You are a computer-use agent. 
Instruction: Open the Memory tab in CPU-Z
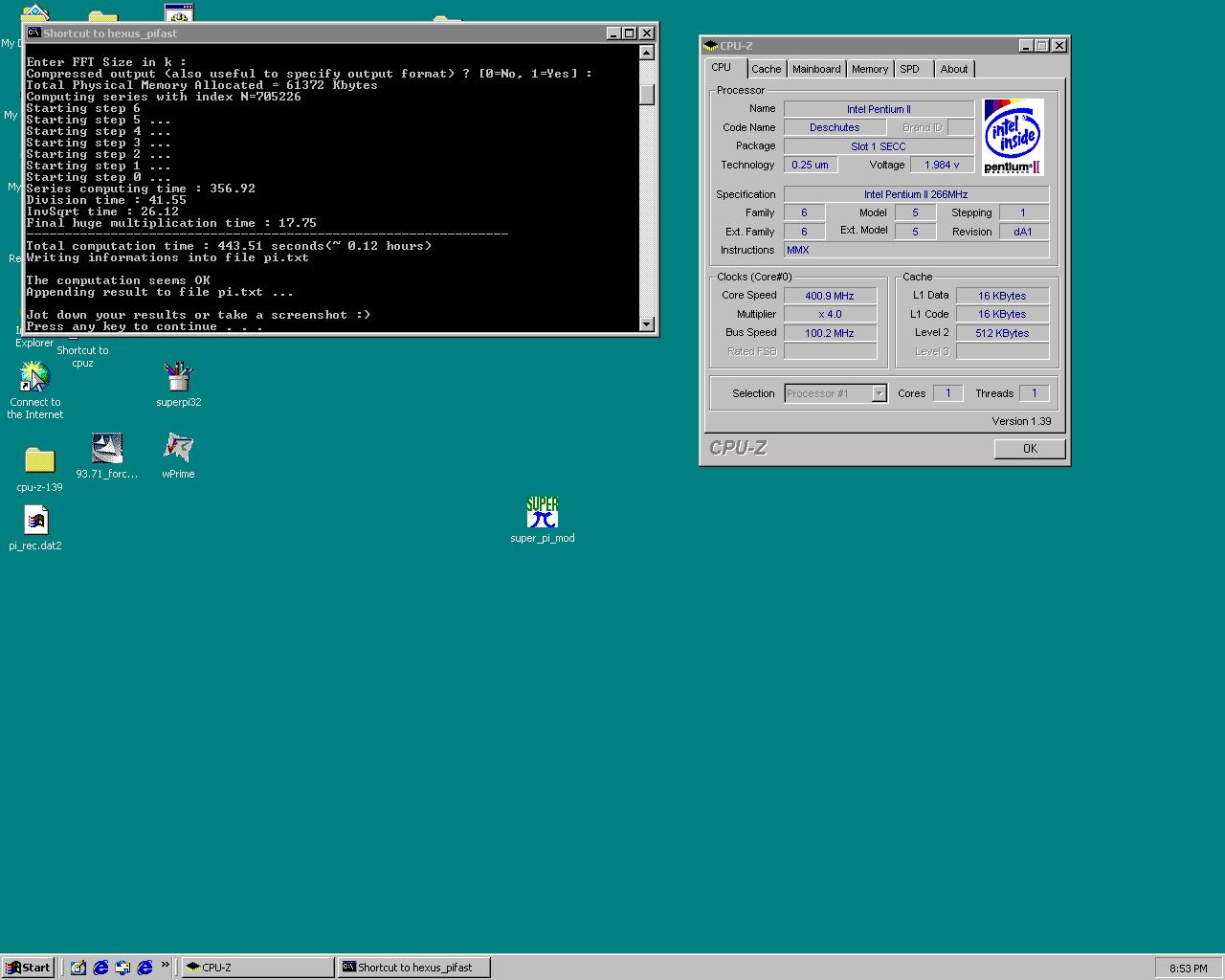click(869, 69)
